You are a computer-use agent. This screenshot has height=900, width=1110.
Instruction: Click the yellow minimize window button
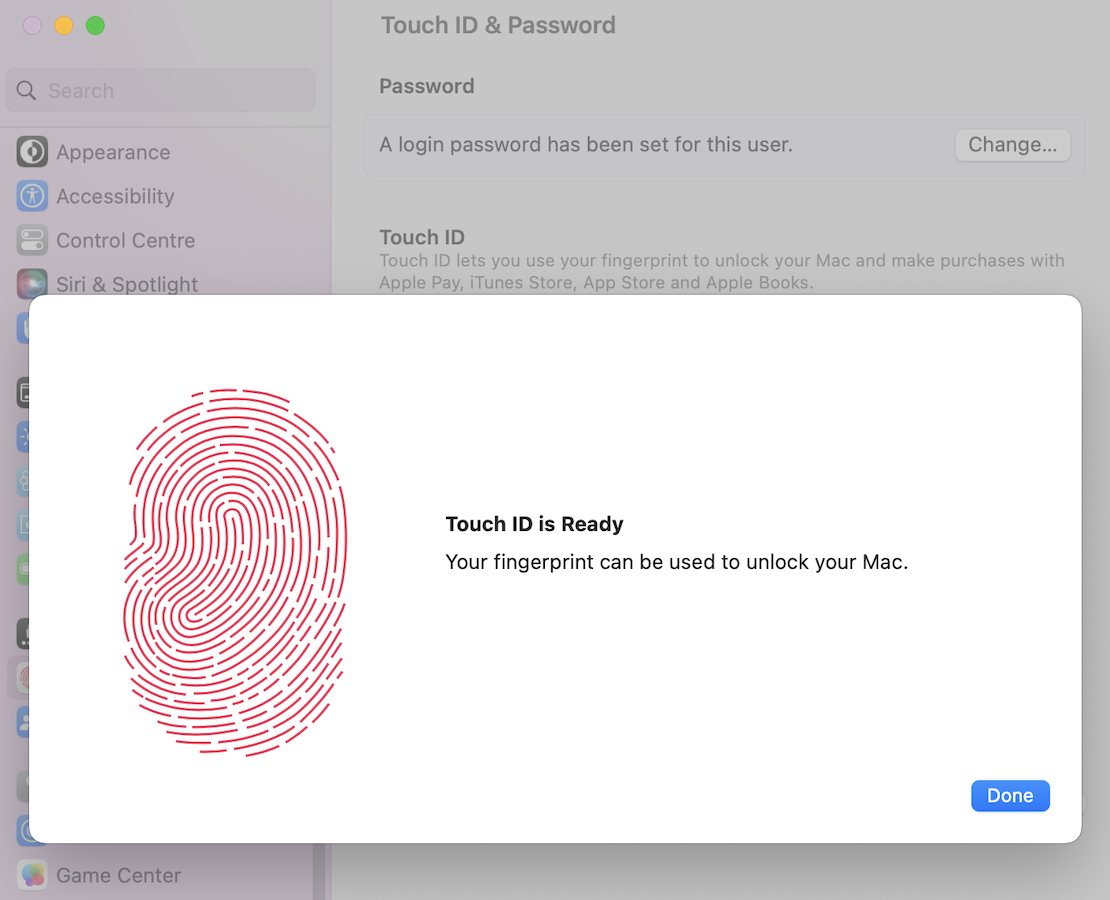point(64,25)
